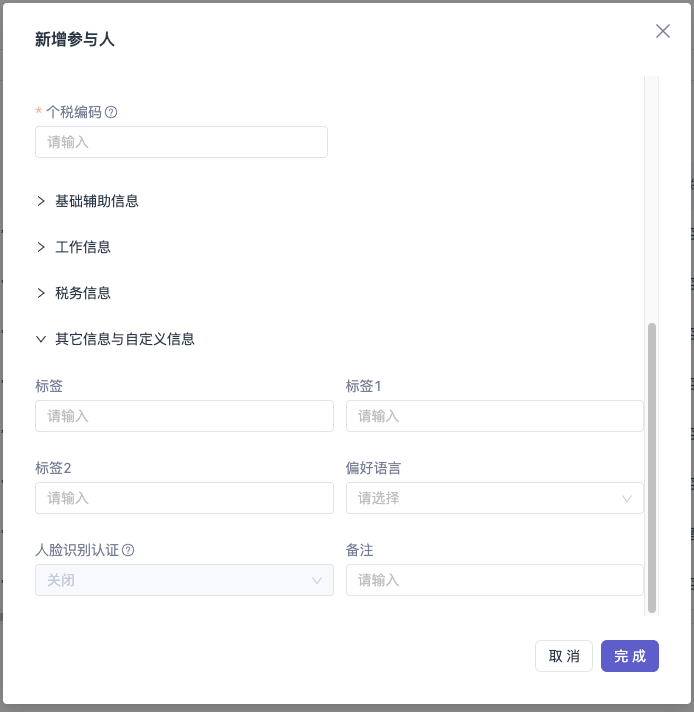Click the 备注 input field
694x712 pixels.
pyautogui.click(x=495, y=580)
